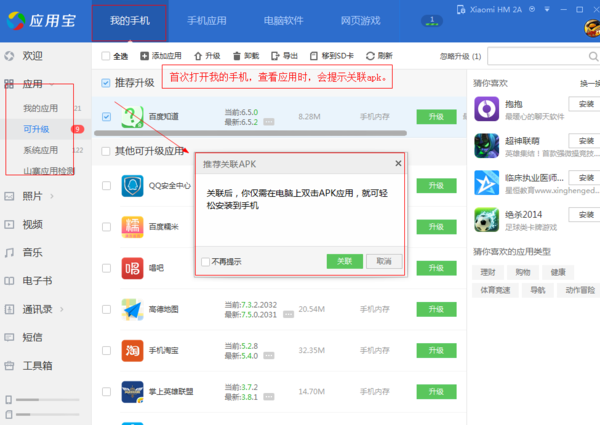Open the 电脑软件 tab

click(283, 21)
